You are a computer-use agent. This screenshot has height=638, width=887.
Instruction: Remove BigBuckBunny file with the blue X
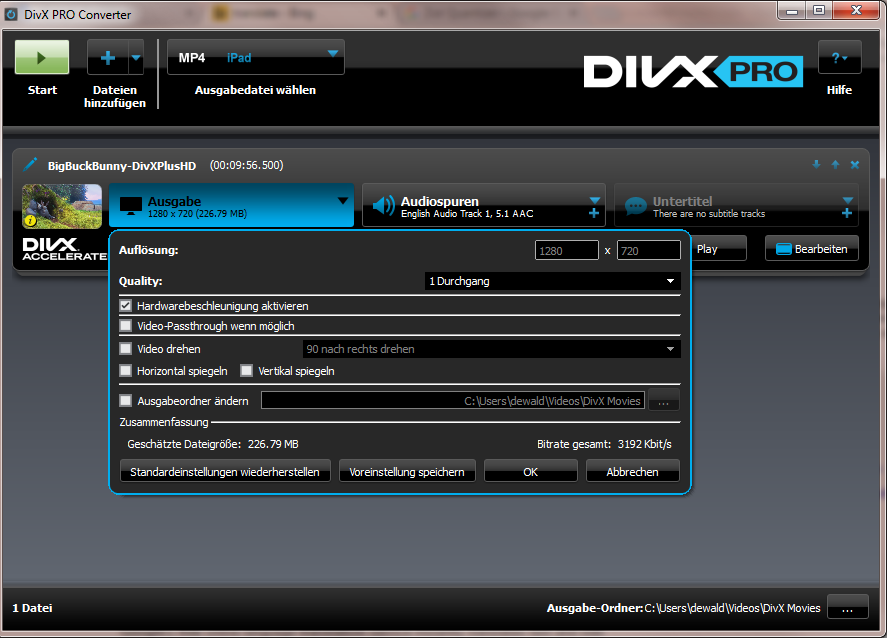coord(855,165)
